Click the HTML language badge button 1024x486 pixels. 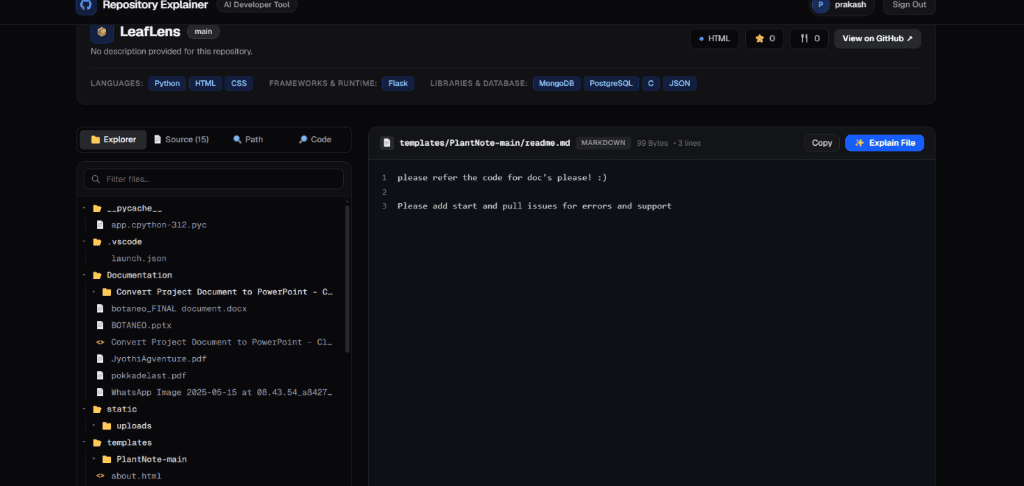point(714,39)
